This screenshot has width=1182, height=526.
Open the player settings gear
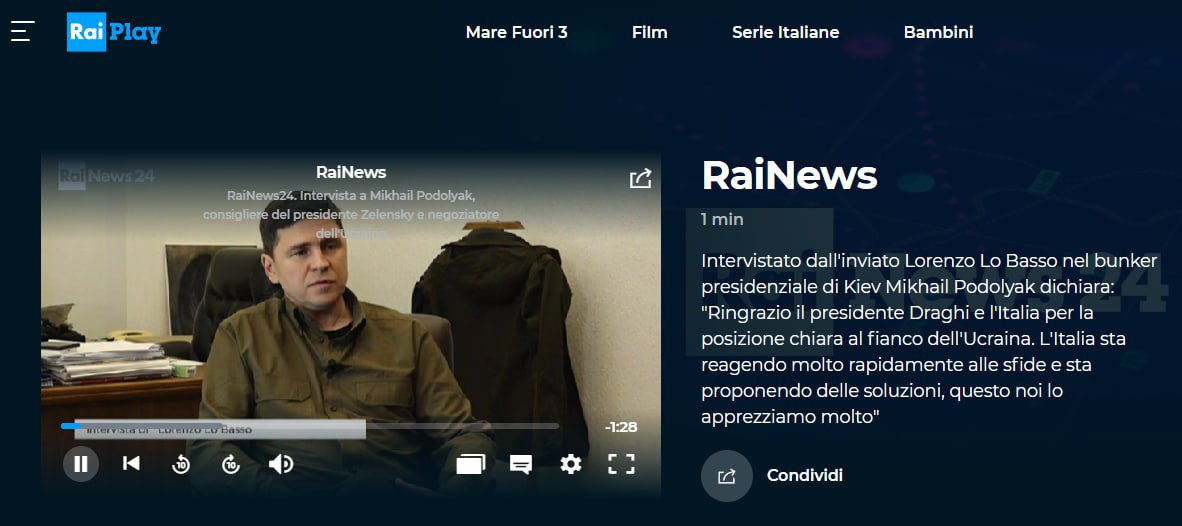[571, 464]
